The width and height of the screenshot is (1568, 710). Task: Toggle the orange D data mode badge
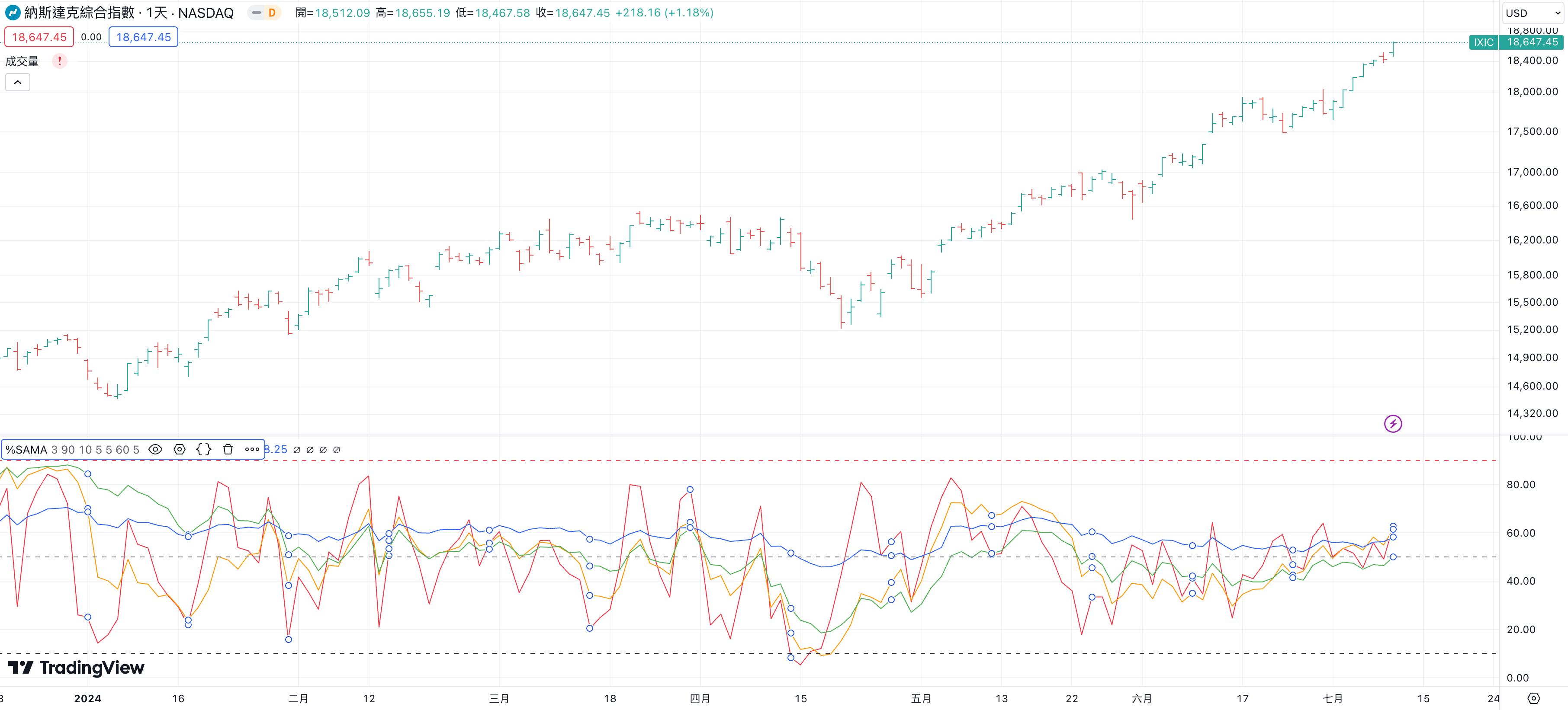point(272,13)
